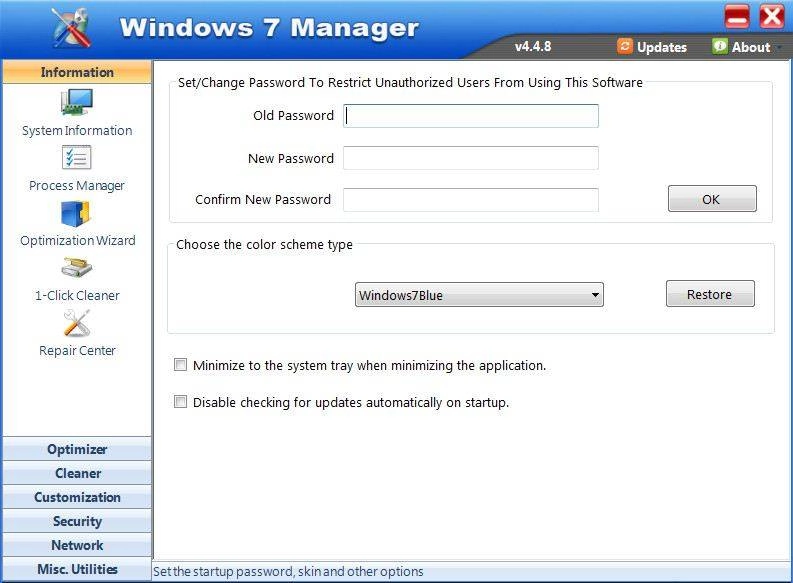Click the 'Choose the color scheme type' heading

point(264,245)
